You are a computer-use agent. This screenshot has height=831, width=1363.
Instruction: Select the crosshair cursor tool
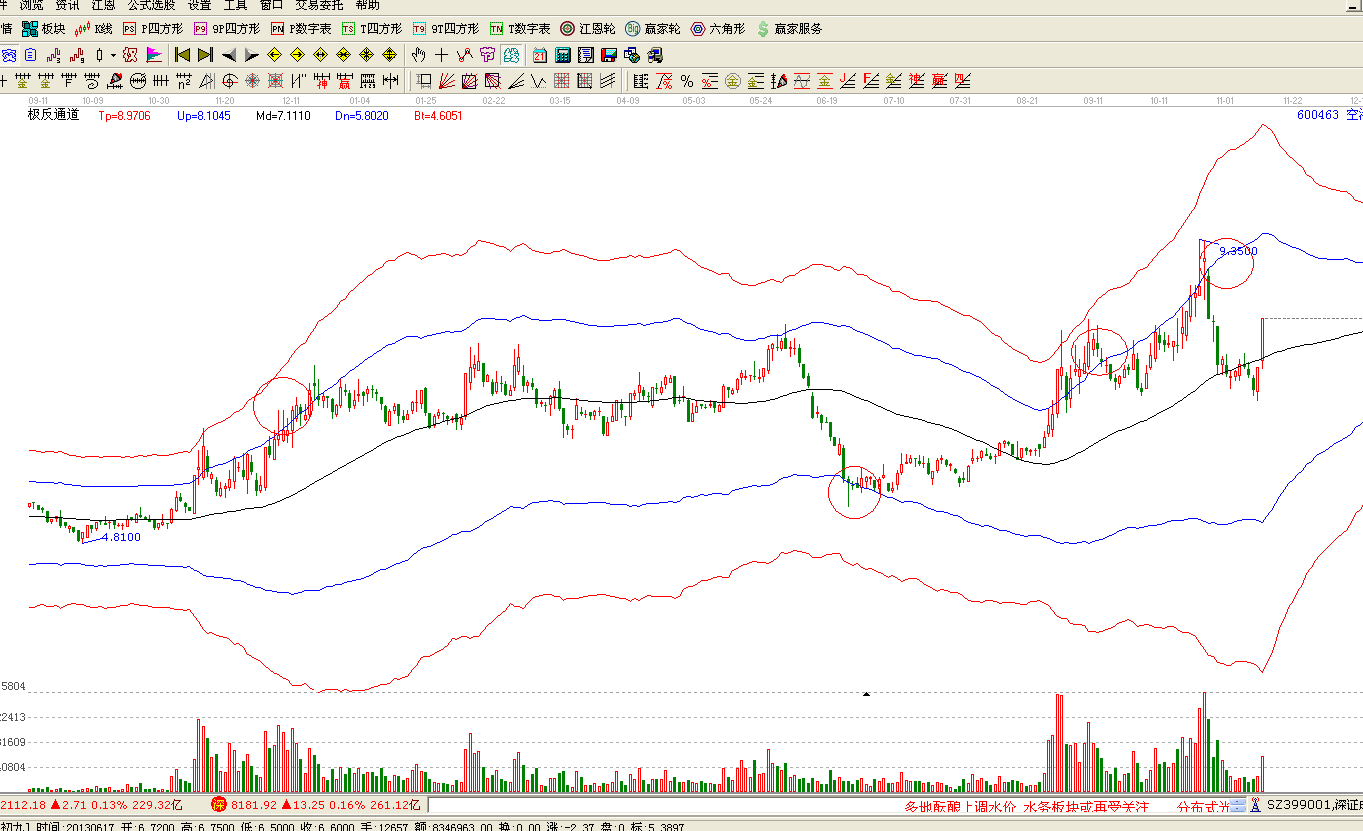[x=441, y=54]
